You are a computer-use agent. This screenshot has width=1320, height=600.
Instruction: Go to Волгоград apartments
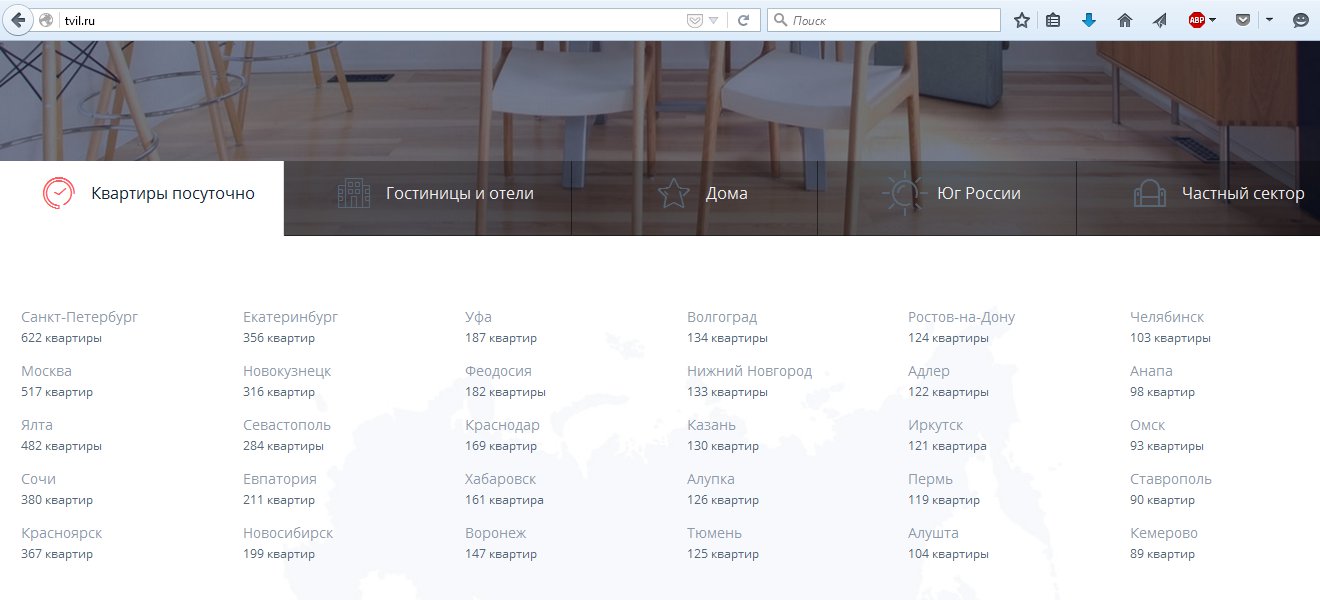pyautogui.click(x=722, y=317)
